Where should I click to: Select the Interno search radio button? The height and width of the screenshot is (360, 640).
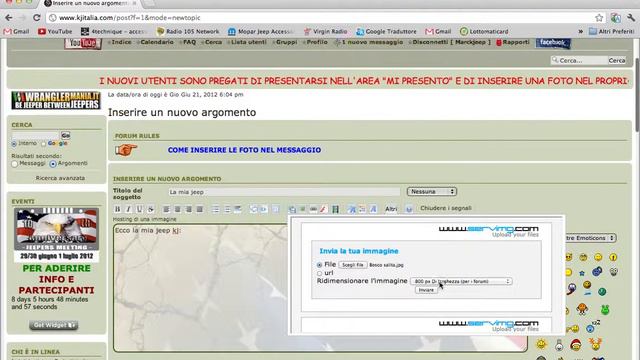[14, 144]
